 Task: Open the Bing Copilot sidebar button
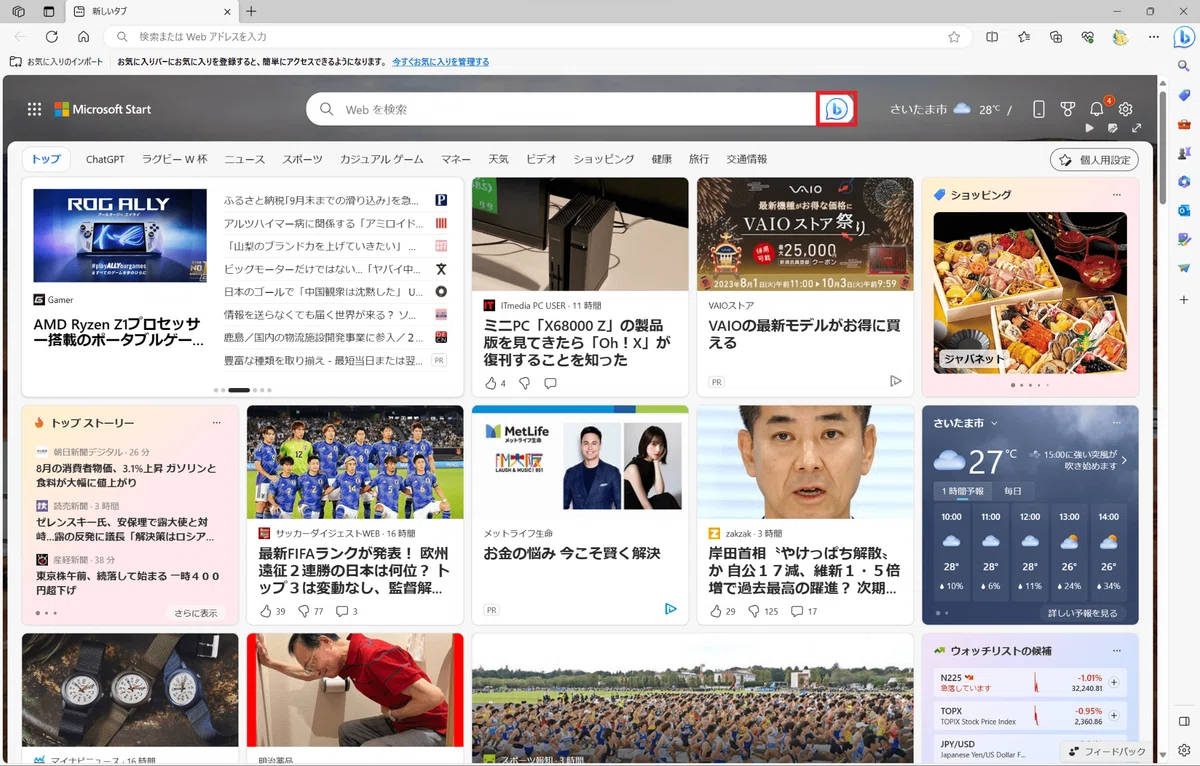pos(1184,37)
